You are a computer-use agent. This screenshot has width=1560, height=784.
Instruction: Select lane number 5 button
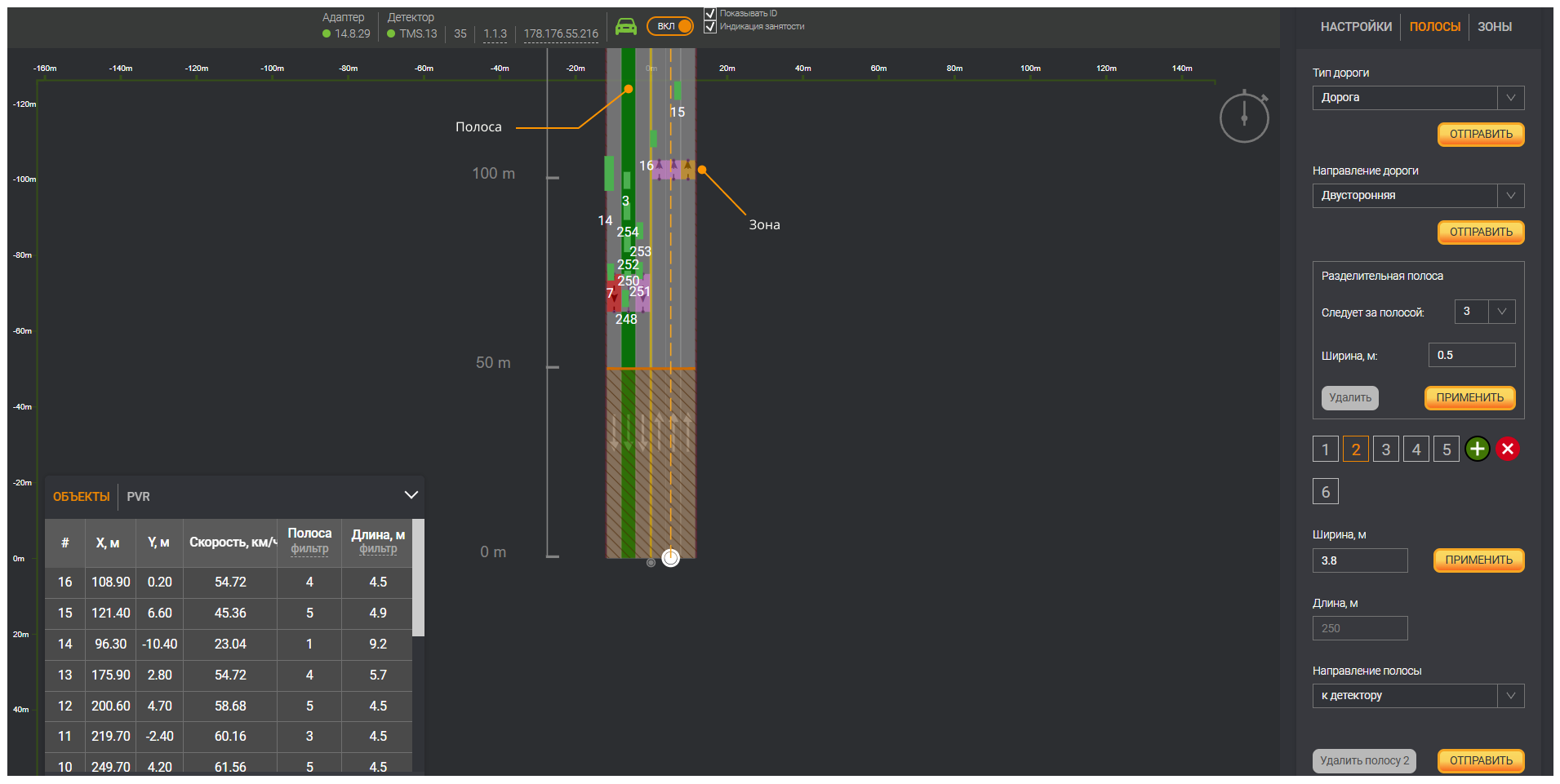(x=1447, y=449)
